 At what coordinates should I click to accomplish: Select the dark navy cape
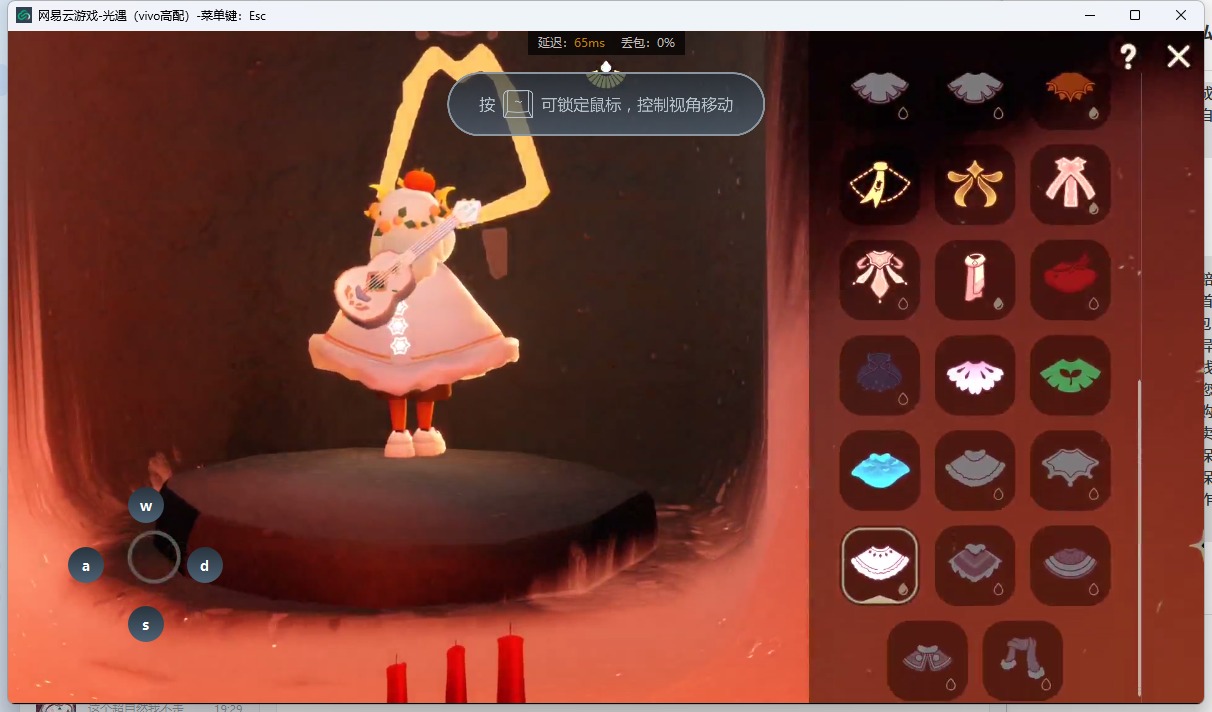coord(880,375)
